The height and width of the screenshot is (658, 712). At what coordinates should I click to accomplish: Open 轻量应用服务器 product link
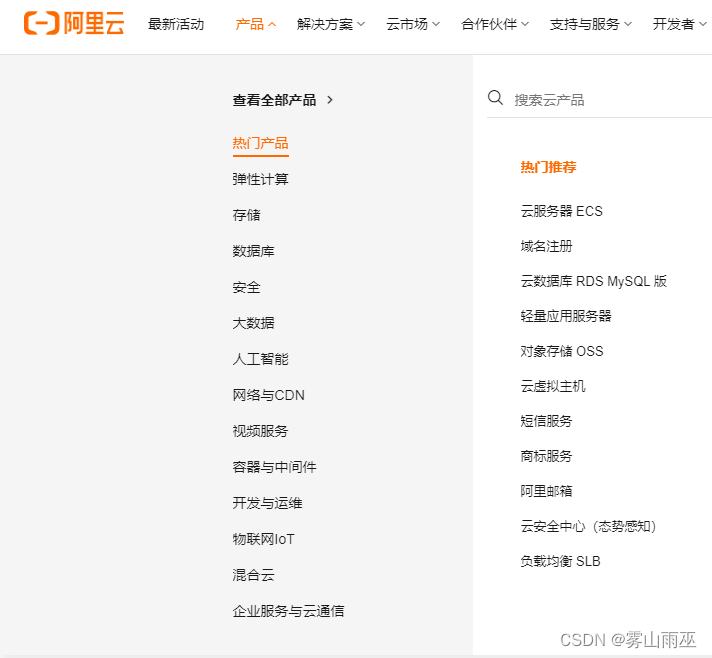click(566, 316)
